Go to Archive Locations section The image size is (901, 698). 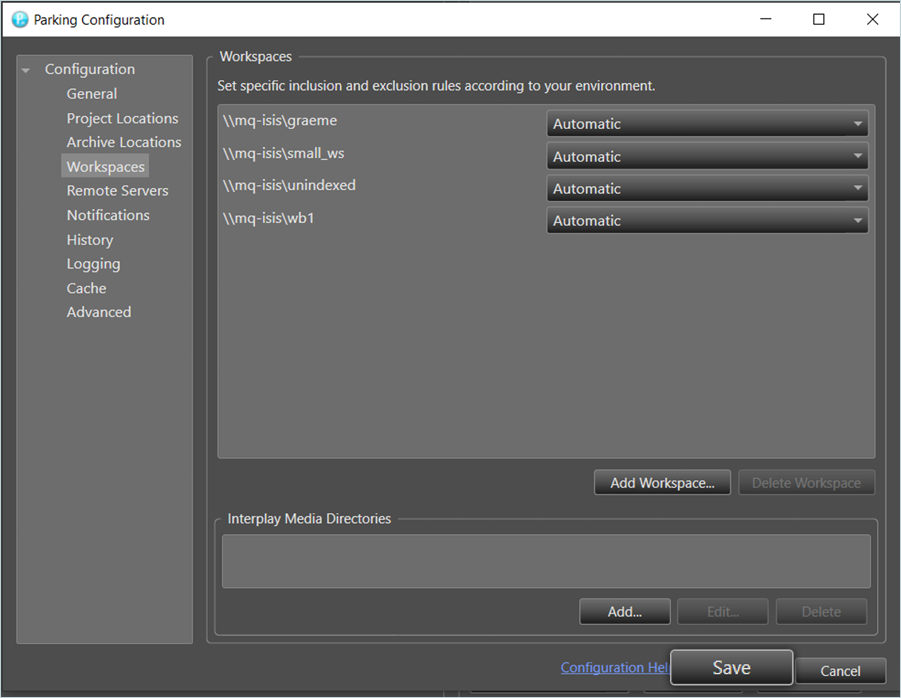coord(124,142)
